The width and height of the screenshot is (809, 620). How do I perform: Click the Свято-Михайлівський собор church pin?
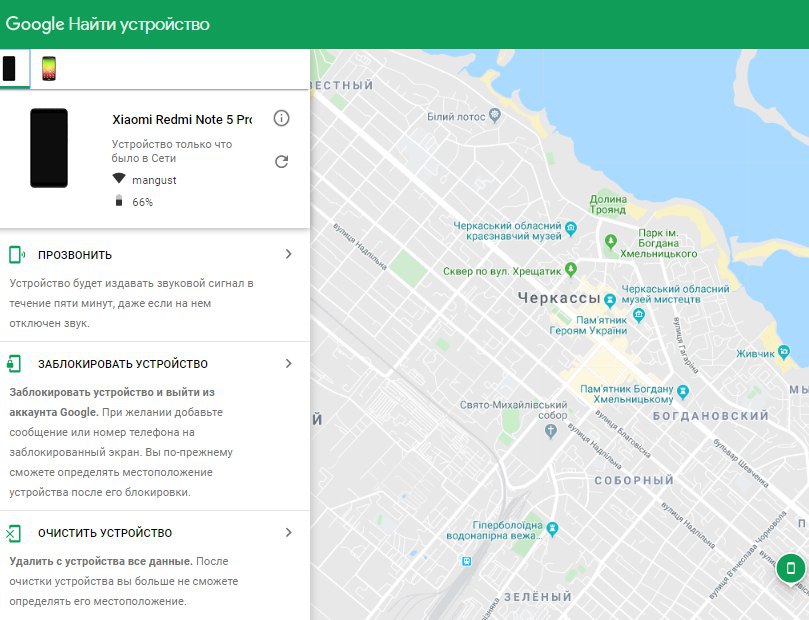(x=551, y=431)
